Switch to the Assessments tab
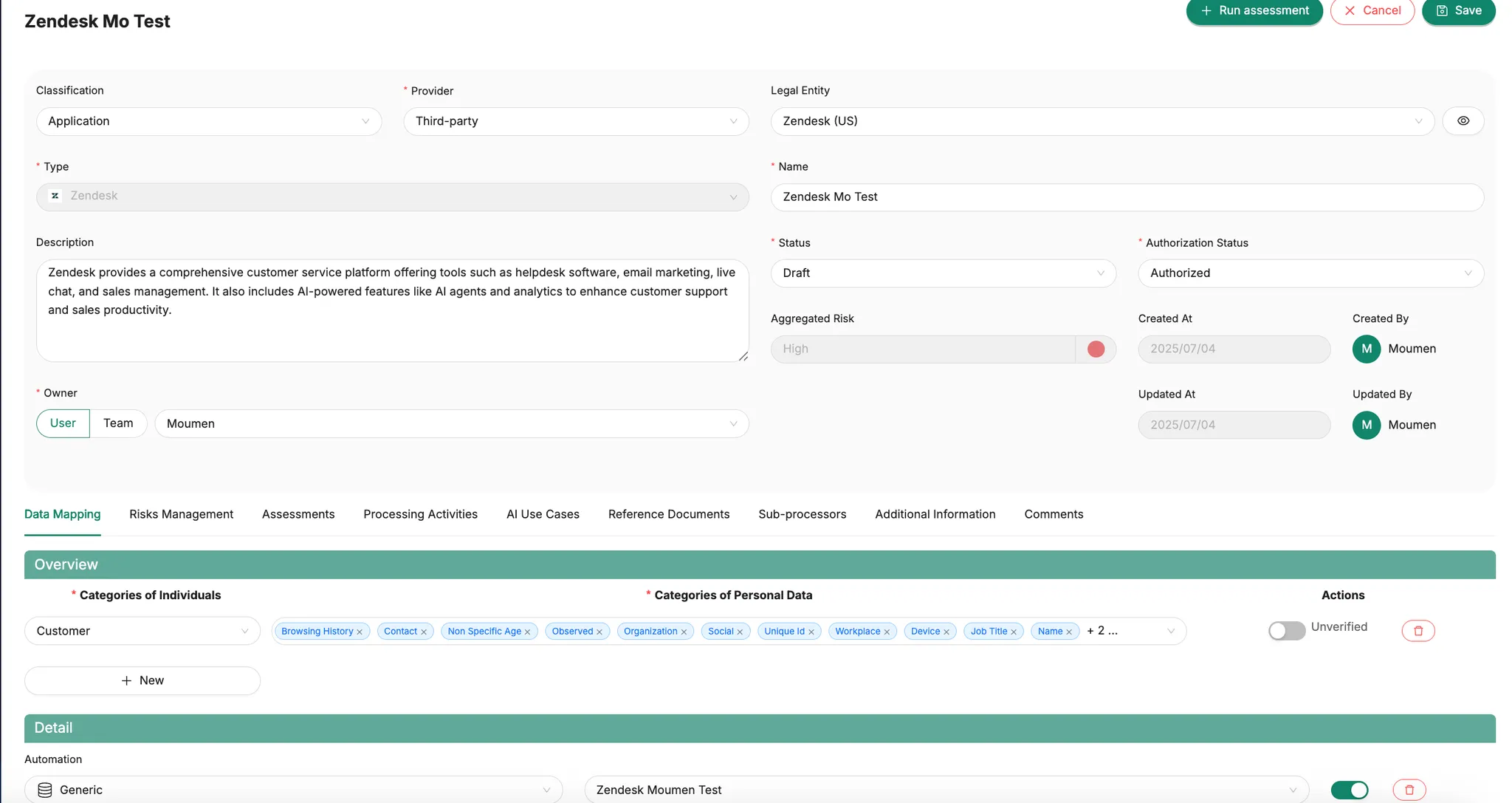 point(298,514)
